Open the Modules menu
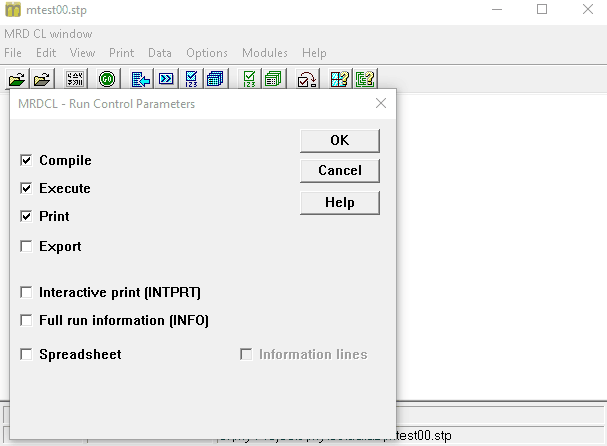This screenshot has height=446, width=607. pos(264,53)
